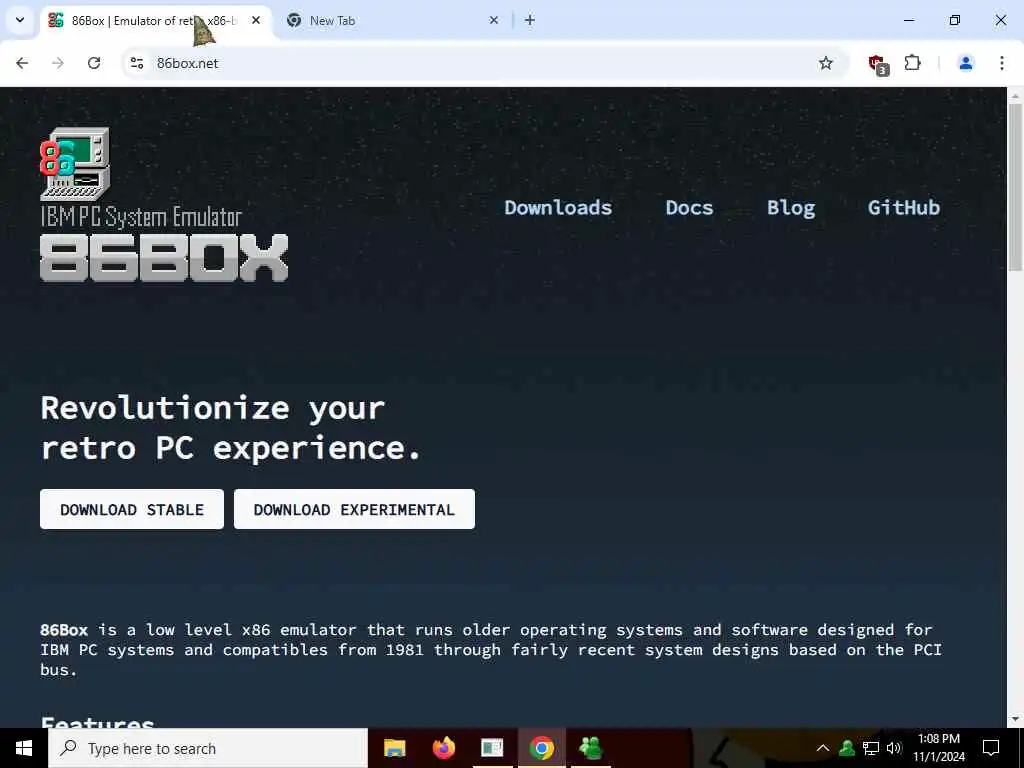Open the volume speaker tray icon
This screenshot has height=768, width=1024.
coord(894,748)
